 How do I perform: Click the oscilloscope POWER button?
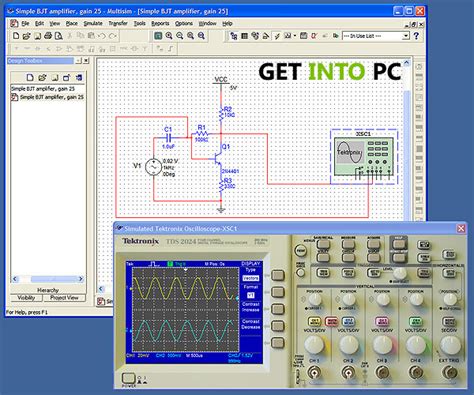coord(128,378)
